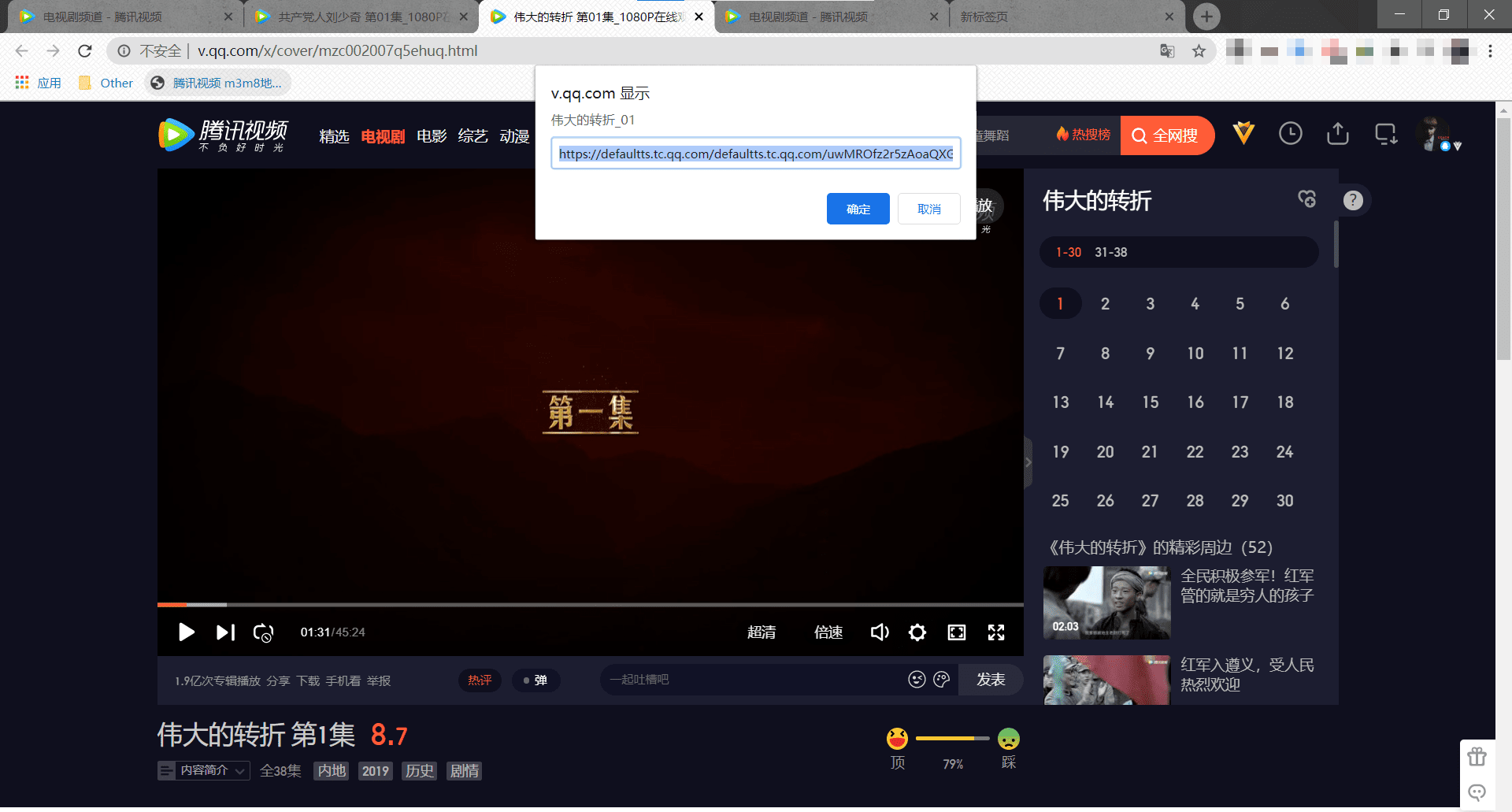Skip to next episode button in player
Screen dimensions: 1512x812
click(225, 632)
